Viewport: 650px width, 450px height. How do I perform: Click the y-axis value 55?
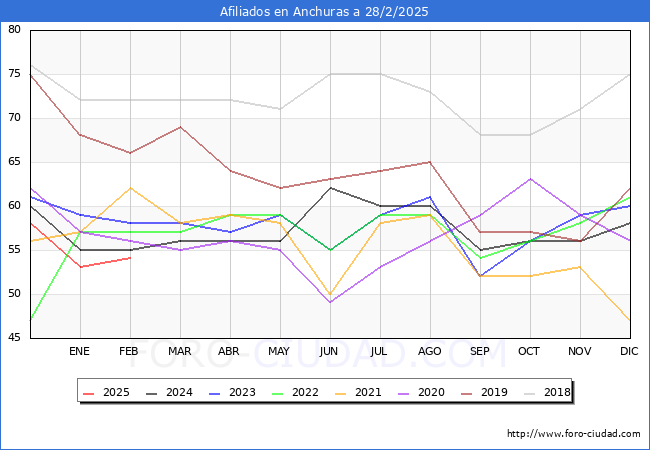click(14, 249)
